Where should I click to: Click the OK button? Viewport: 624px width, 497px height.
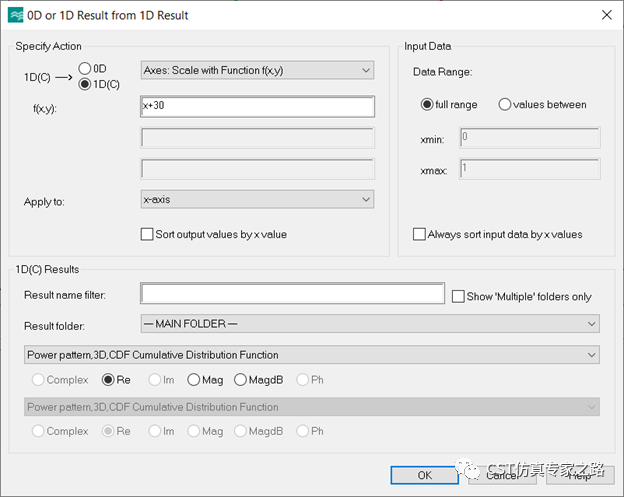click(x=424, y=475)
